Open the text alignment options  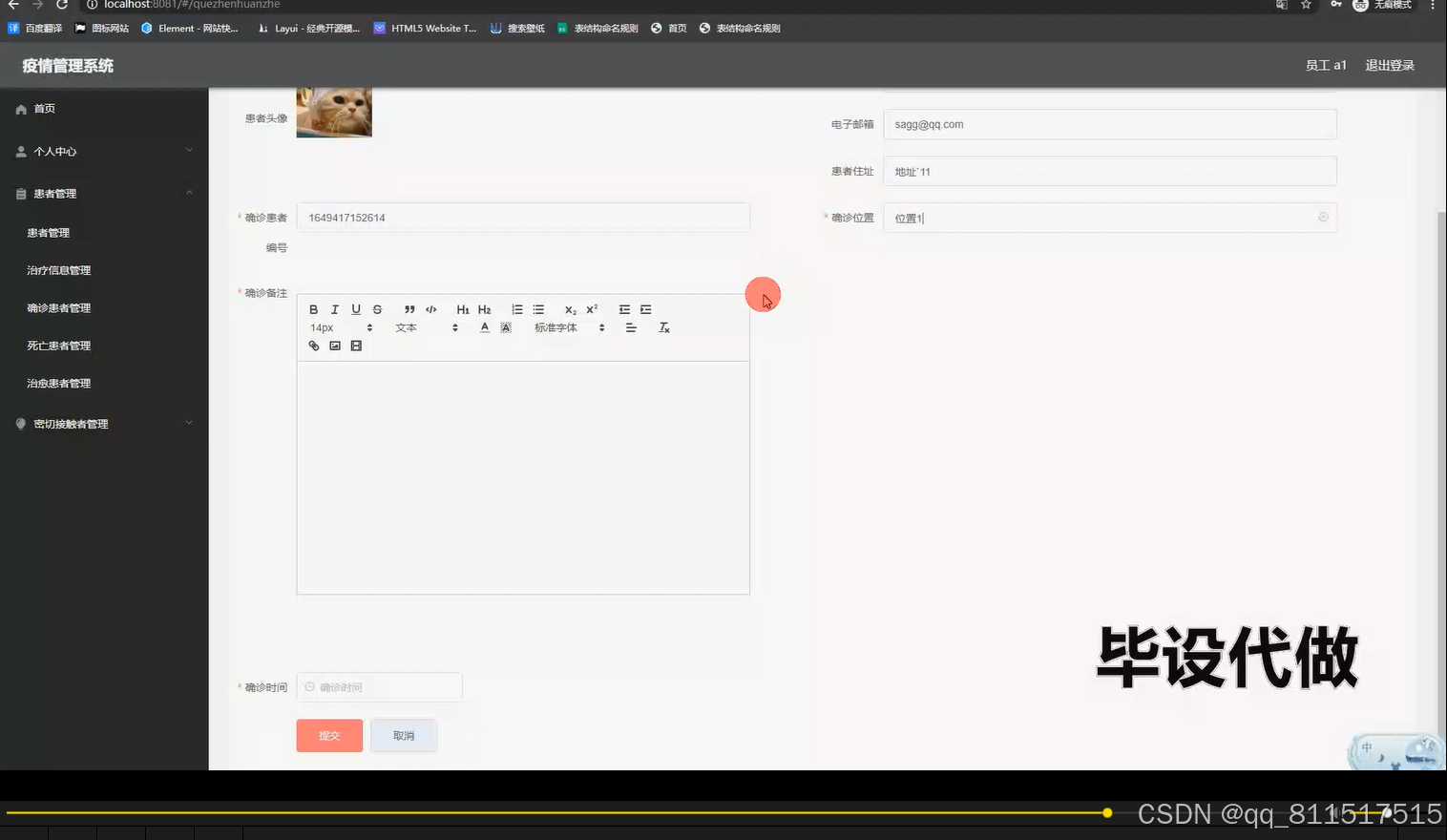631,327
